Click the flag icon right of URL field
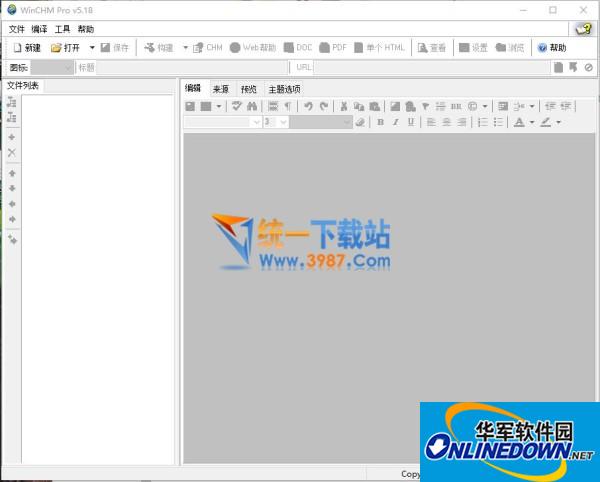 tap(573, 67)
